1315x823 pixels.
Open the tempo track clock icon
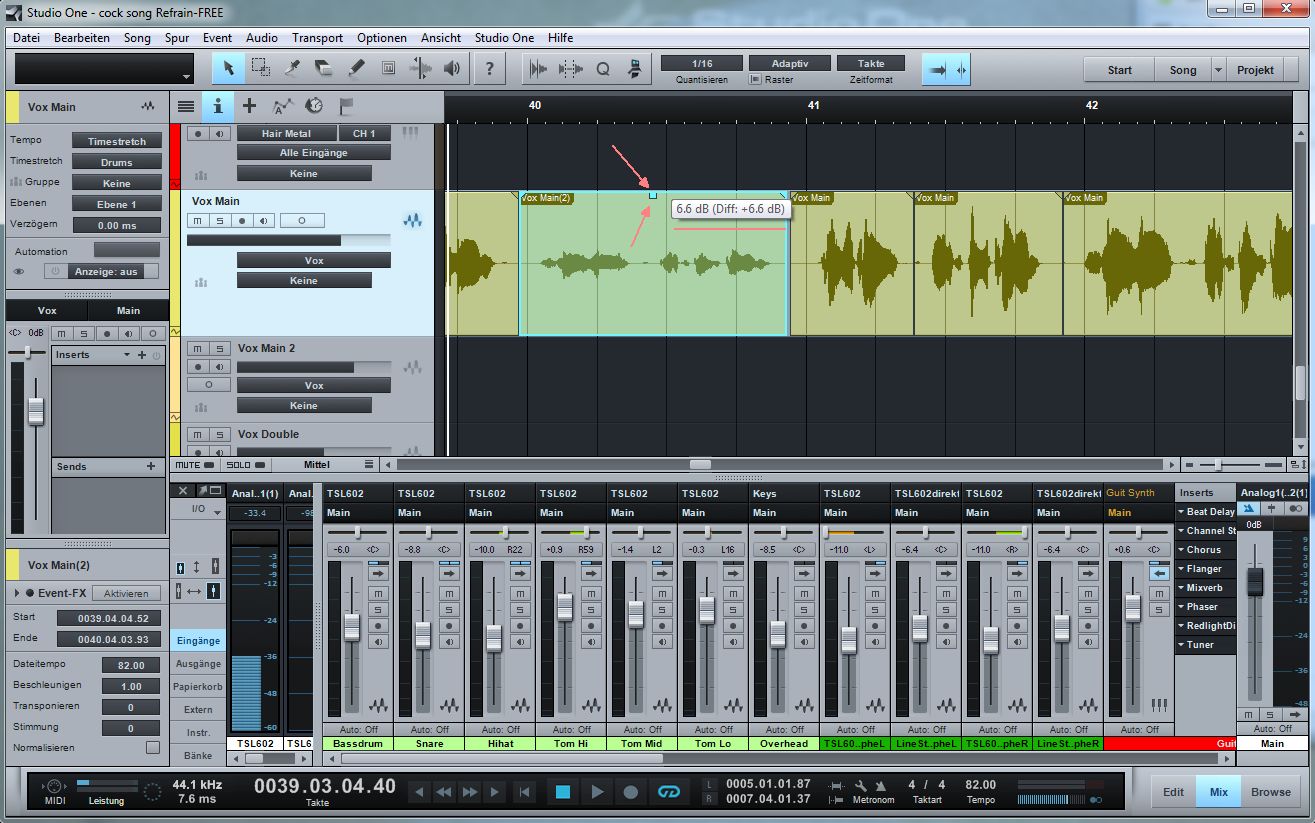(x=314, y=106)
